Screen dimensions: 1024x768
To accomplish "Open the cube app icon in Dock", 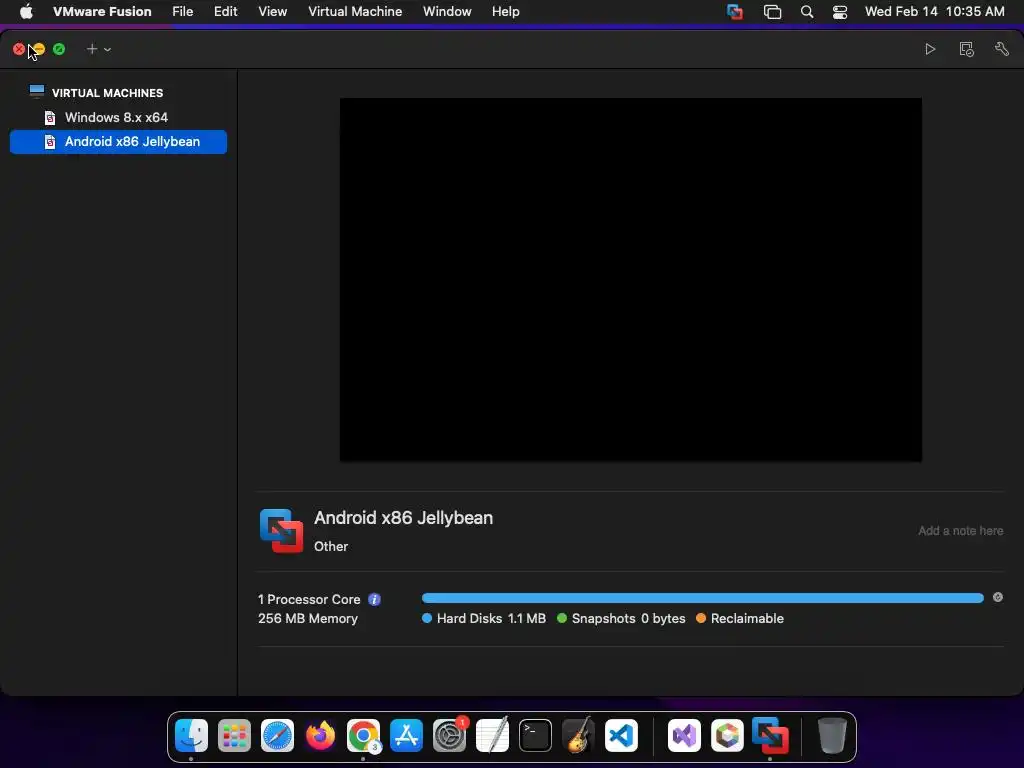I will [x=727, y=736].
